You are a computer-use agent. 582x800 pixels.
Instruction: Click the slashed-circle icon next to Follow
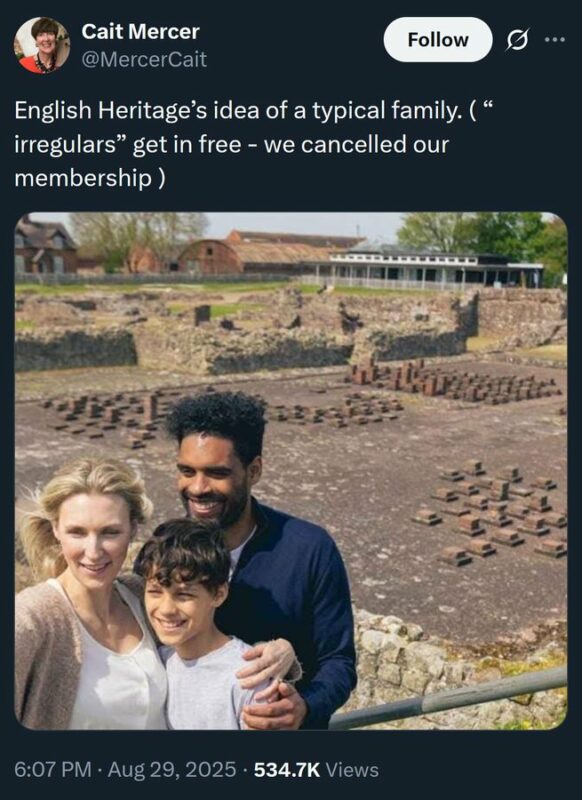pyautogui.click(x=517, y=40)
